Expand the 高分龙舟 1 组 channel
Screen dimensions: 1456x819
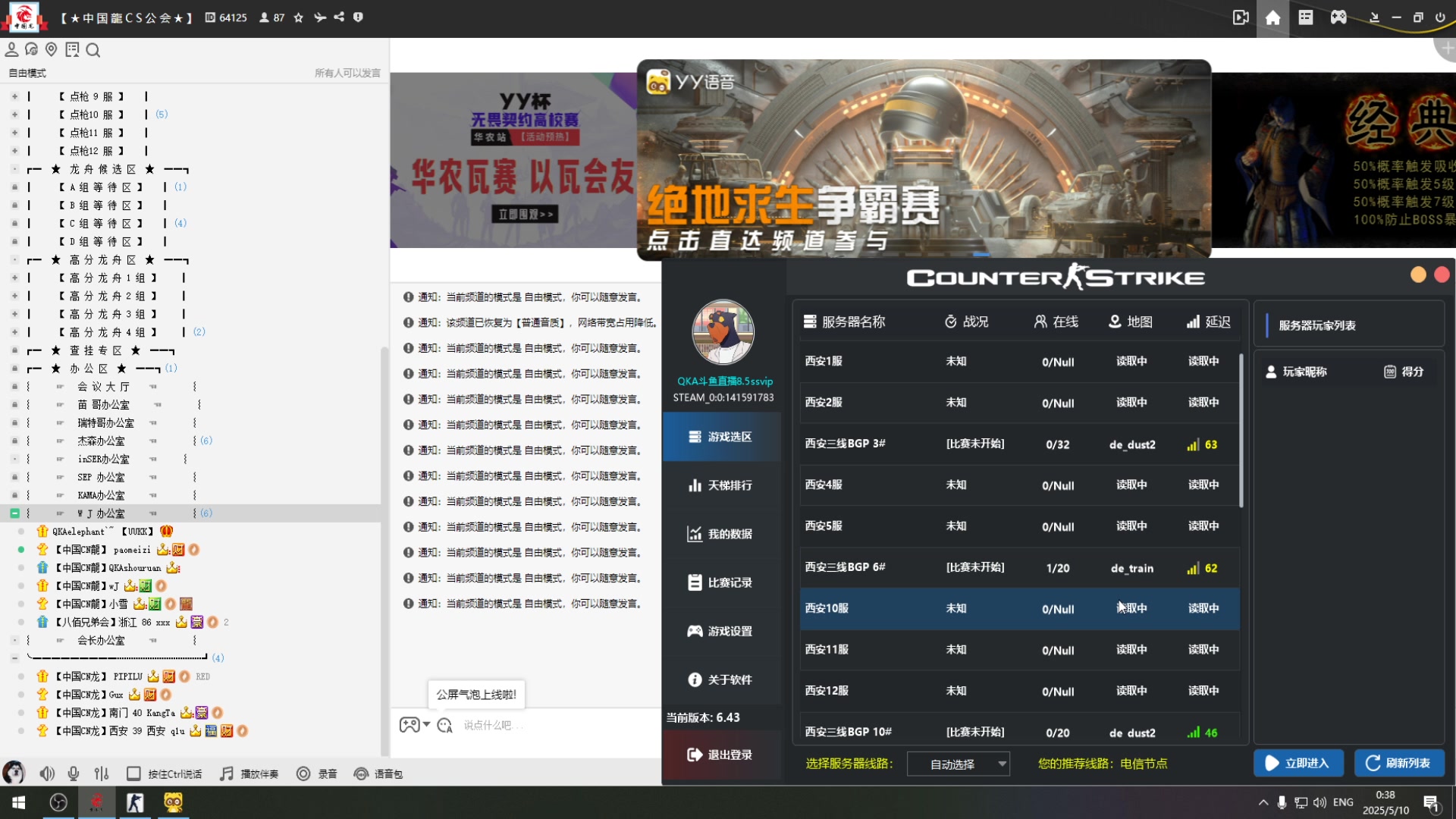point(14,278)
